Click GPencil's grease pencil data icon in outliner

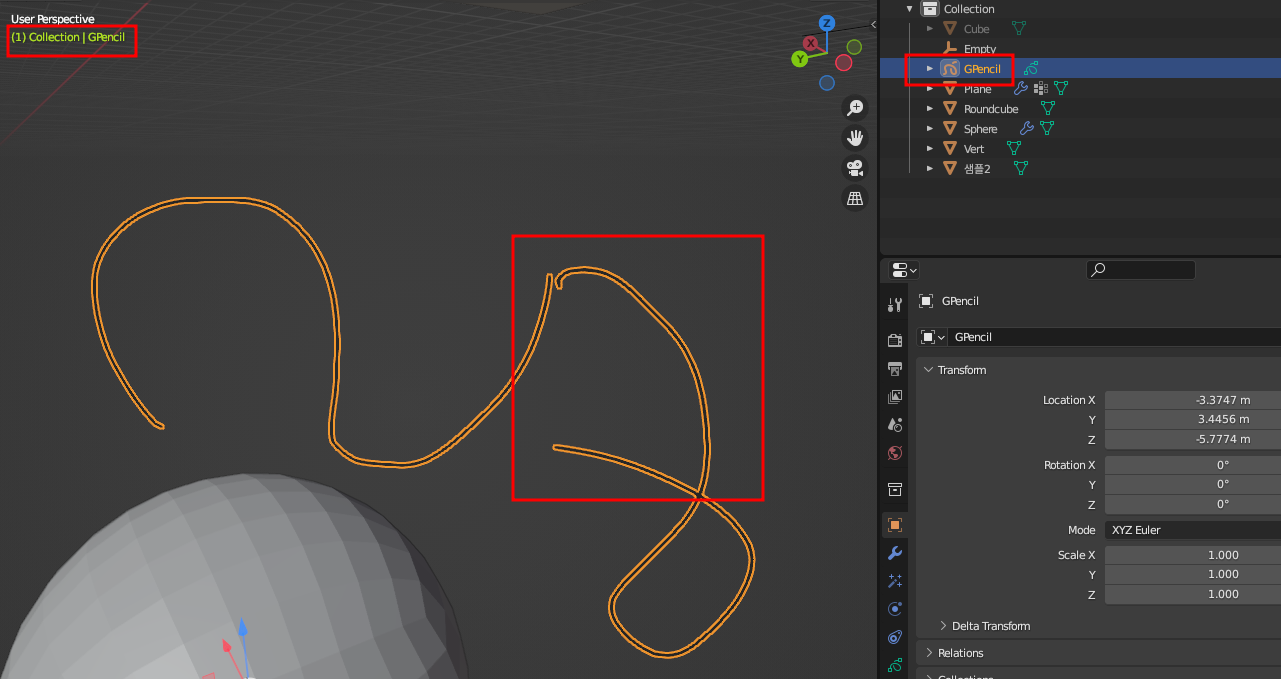pos(1031,68)
